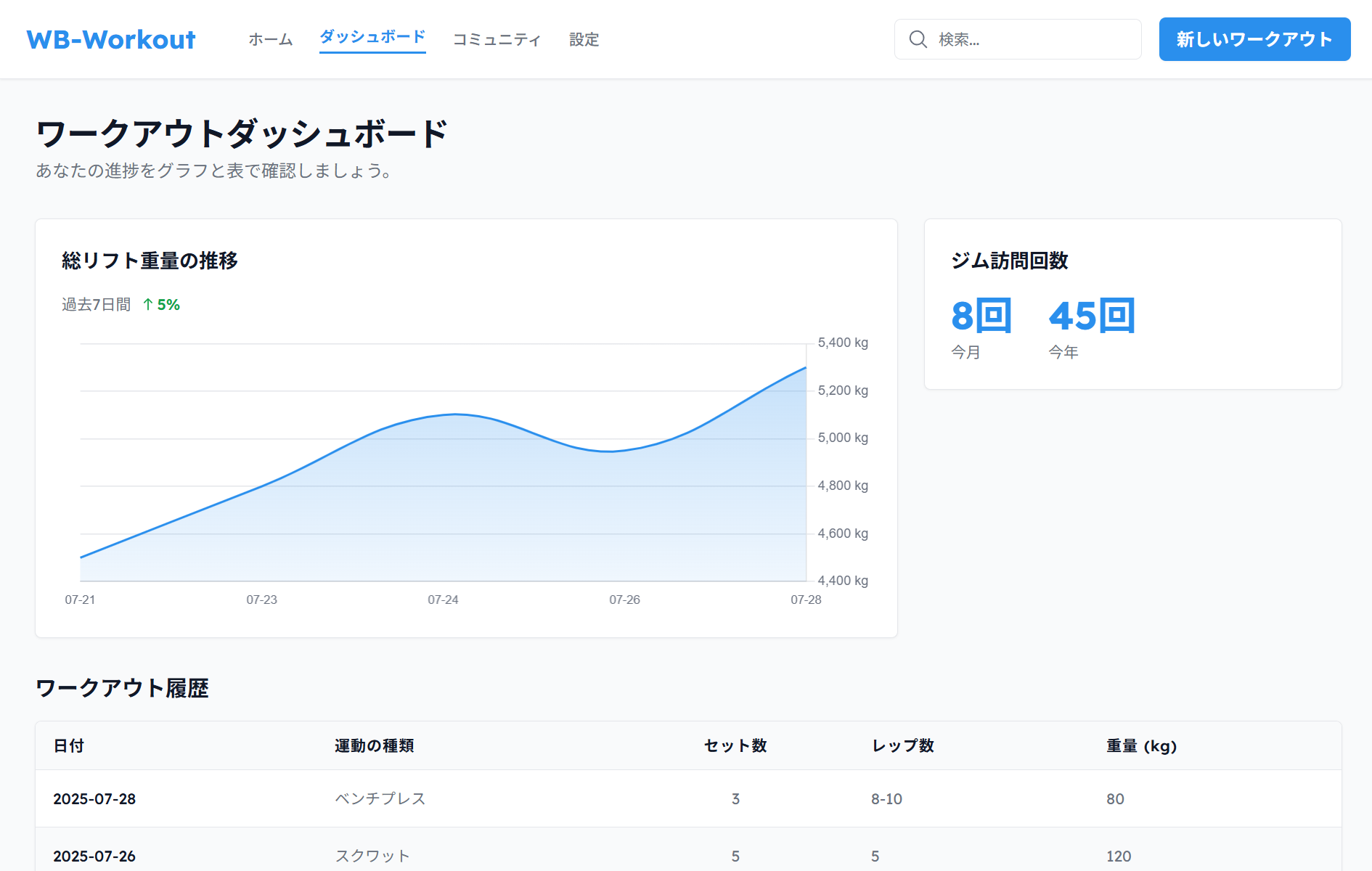Select the ダッシュボード tab
Screen dimensions: 1372x871
(372, 37)
